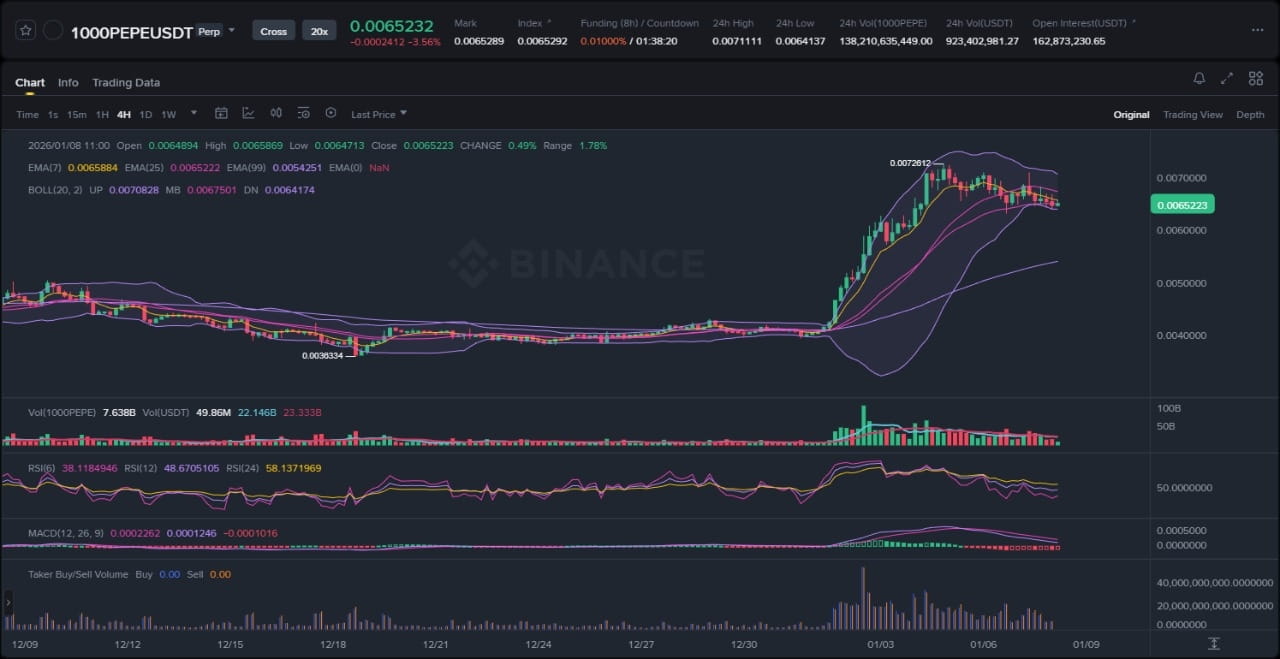The width and height of the screenshot is (1280, 659).
Task: Click the EMA(25) value 0.0065222
Action: click(x=196, y=167)
